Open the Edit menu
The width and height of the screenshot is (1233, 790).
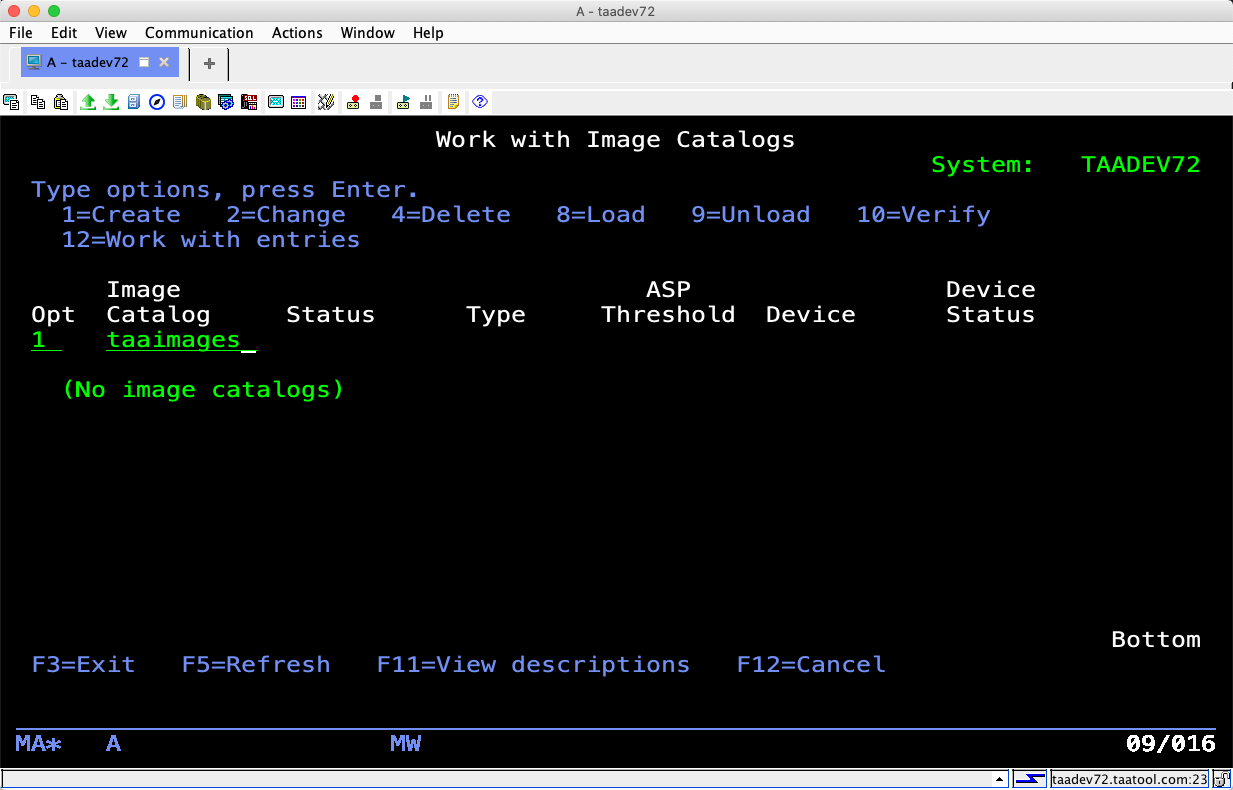coord(64,33)
